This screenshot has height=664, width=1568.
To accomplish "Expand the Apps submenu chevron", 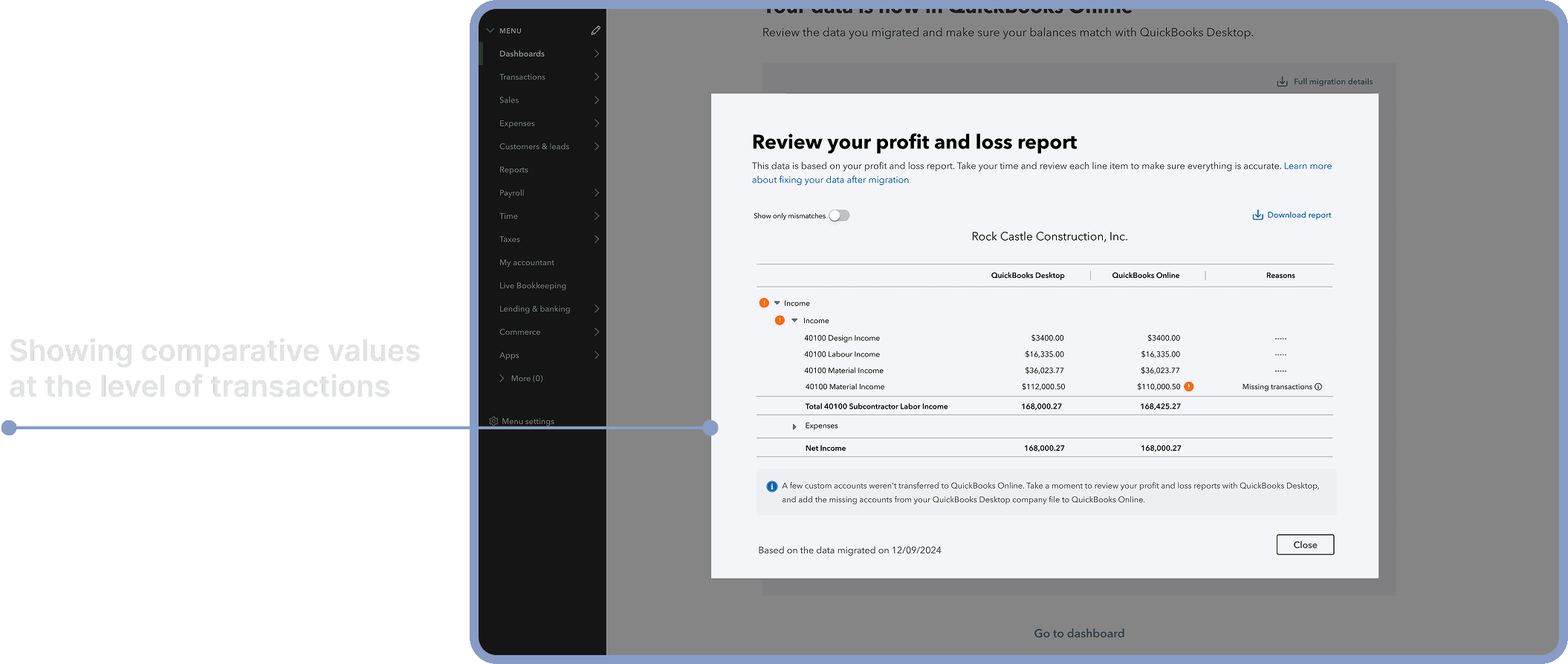I will [597, 355].
